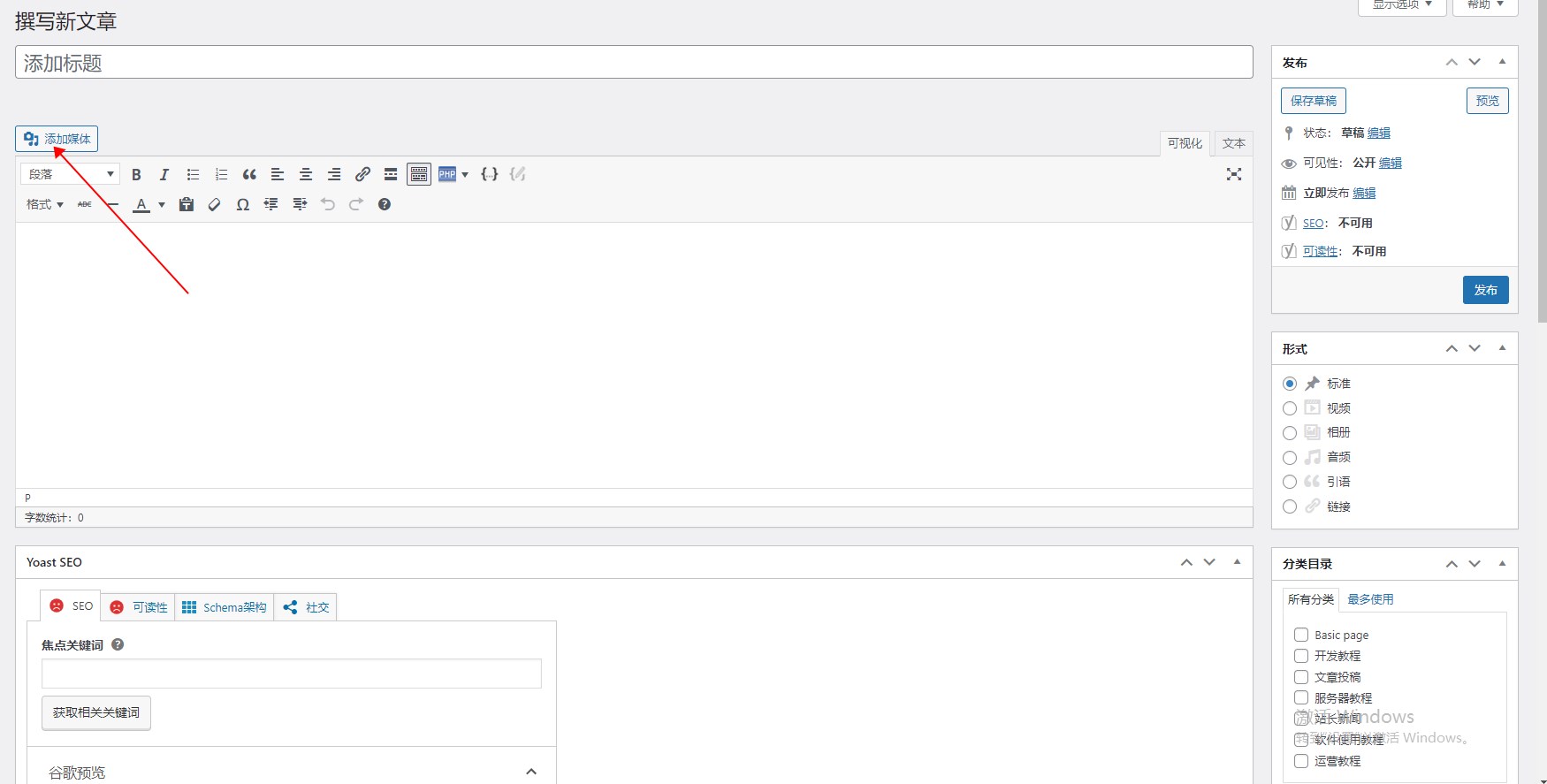Viewport: 1547px width, 784px height.
Task: Insert a bulleted list
Action: click(193, 174)
